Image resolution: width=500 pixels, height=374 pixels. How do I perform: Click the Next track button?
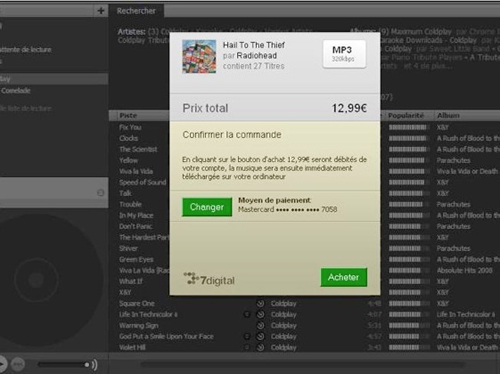coord(18,364)
